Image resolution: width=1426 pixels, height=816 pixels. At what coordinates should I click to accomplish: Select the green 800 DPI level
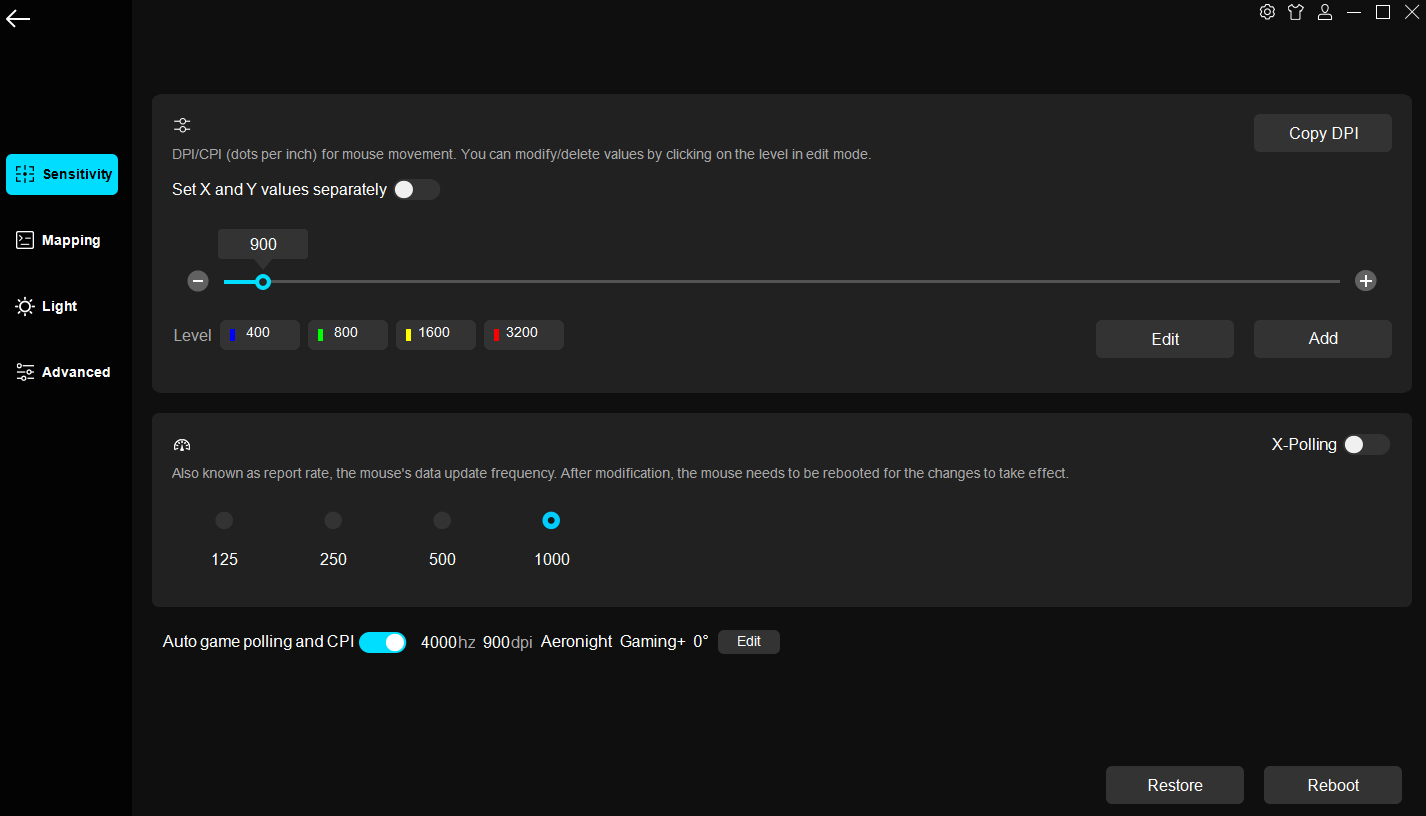[348, 335]
